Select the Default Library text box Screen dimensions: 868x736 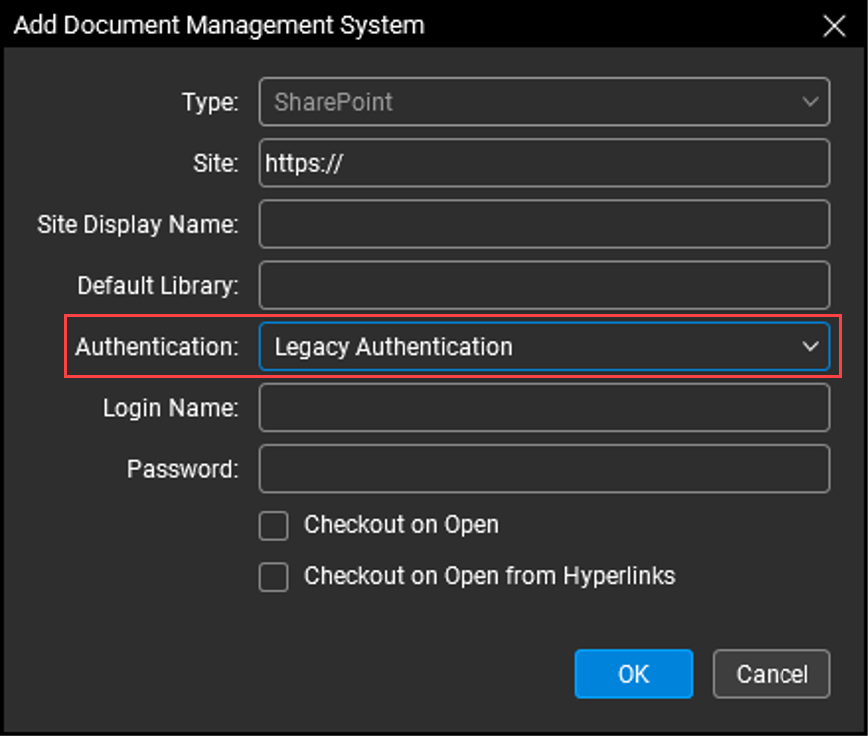click(544, 286)
